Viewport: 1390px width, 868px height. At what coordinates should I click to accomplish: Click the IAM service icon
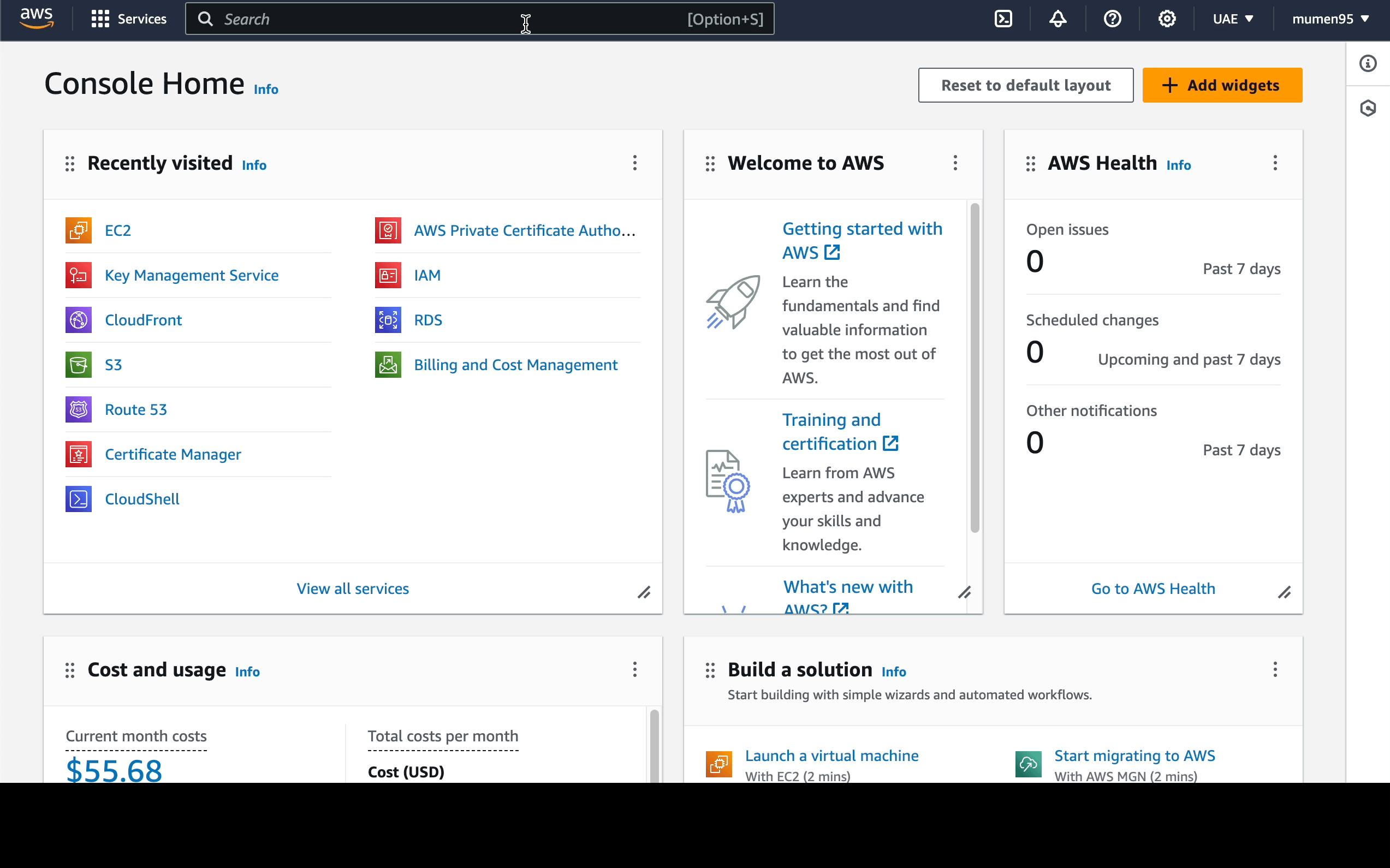pyautogui.click(x=388, y=275)
